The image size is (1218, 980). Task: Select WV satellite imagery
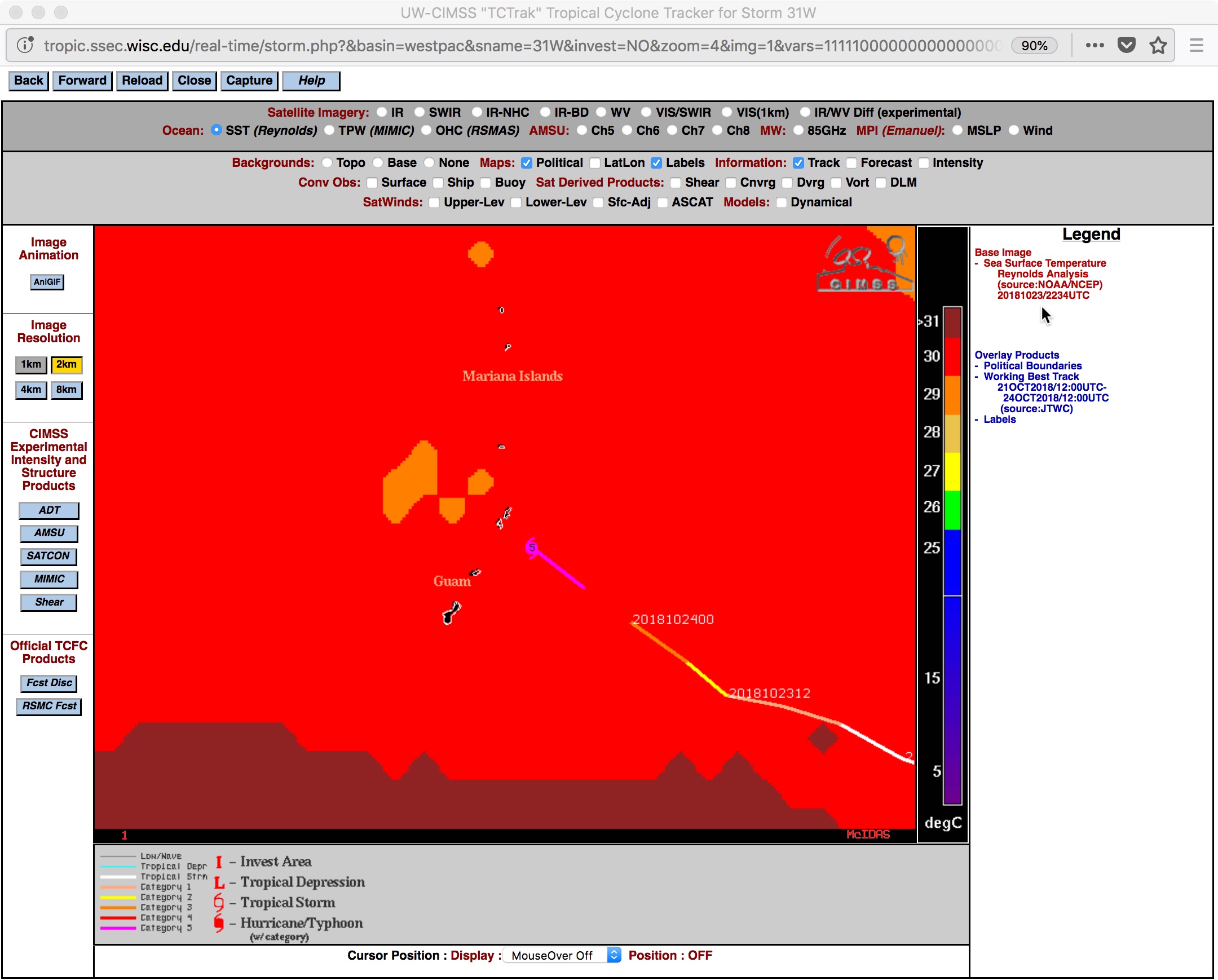tap(601, 112)
